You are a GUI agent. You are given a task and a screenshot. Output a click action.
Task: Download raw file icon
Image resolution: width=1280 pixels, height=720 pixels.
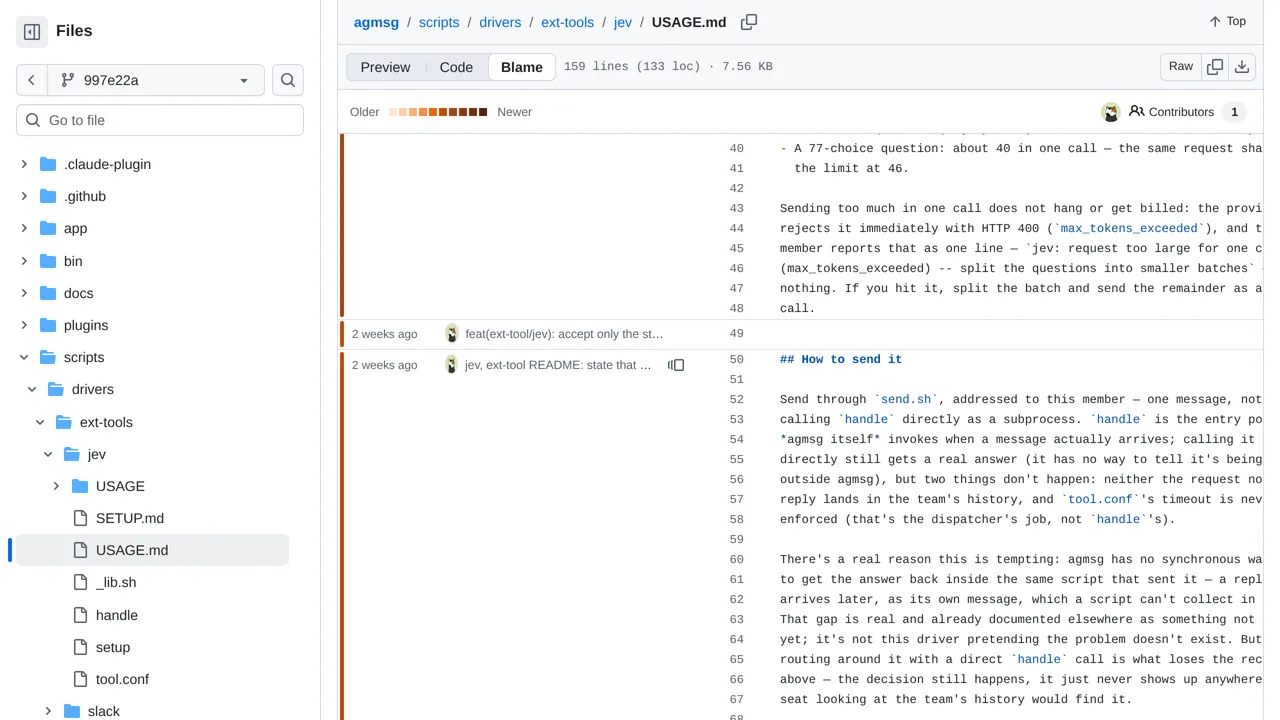click(x=1242, y=67)
